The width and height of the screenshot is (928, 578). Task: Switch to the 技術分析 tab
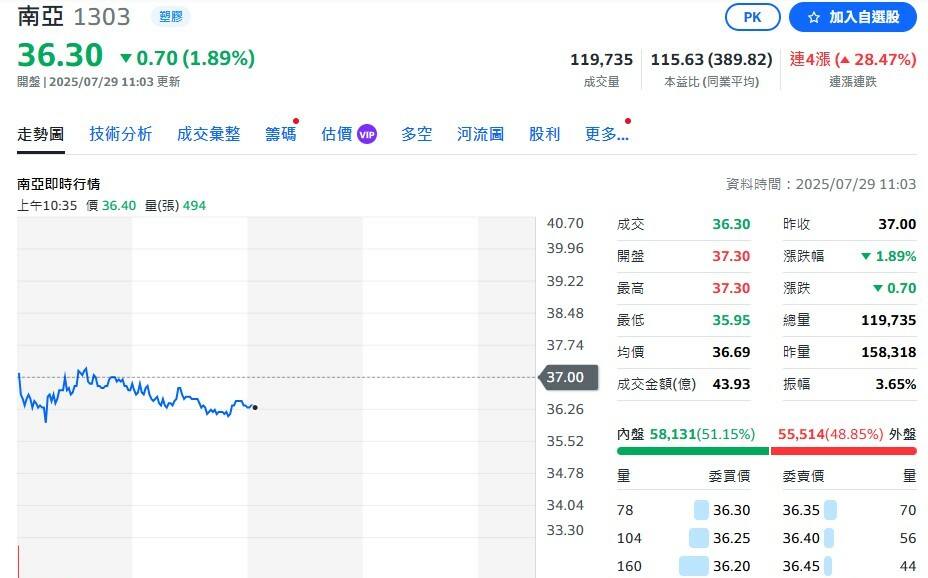(x=119, y=132)
